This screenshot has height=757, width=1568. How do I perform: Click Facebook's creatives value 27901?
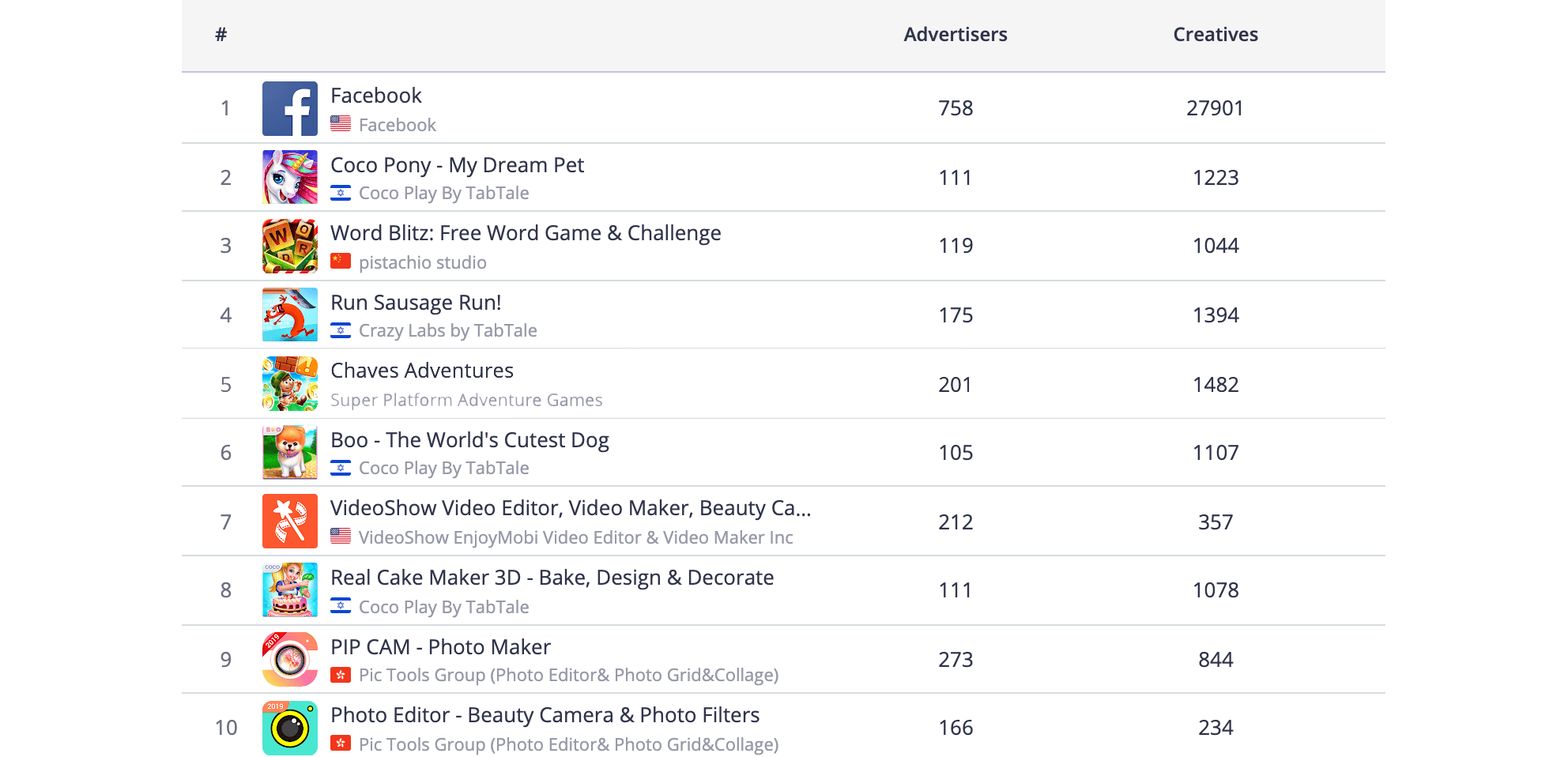click(x=1216, y=108)
